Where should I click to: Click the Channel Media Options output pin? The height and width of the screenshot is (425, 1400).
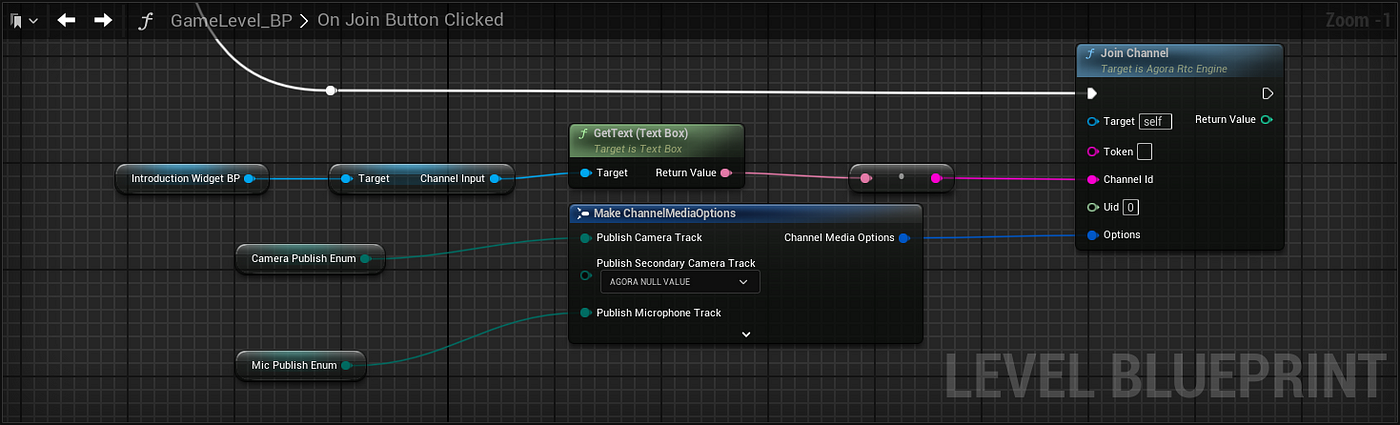pos(904,238)
